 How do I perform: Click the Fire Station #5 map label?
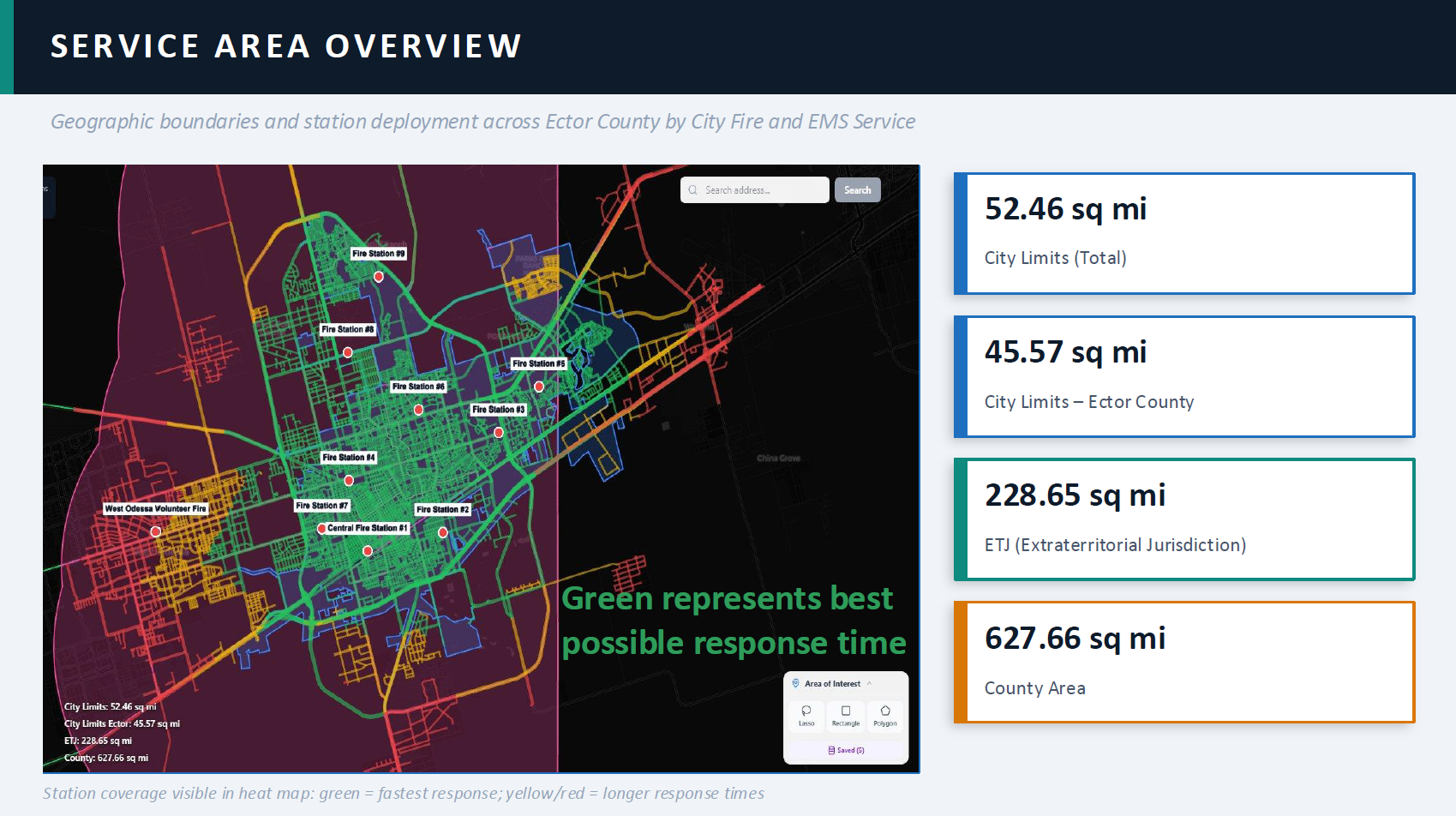[539, 363]
